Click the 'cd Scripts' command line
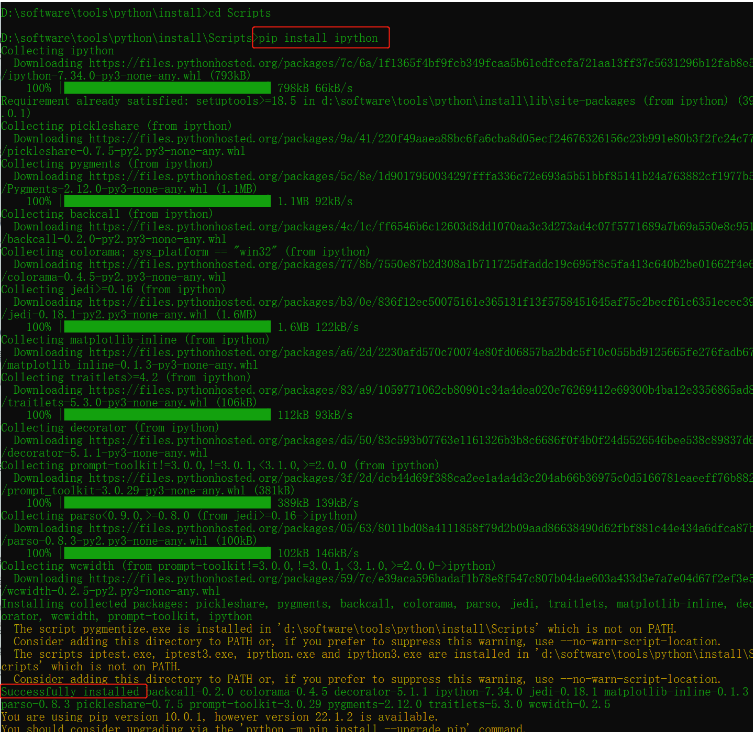 tap(136, 13)
